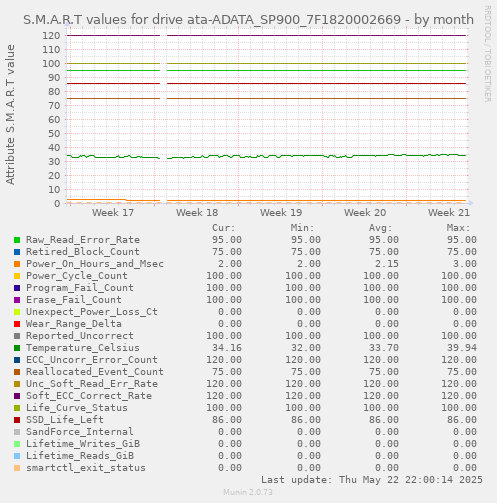Click the SSD_Life_Left dark red swatch
The width and height of the screenshot is (497, 503).
pos(17,420)
